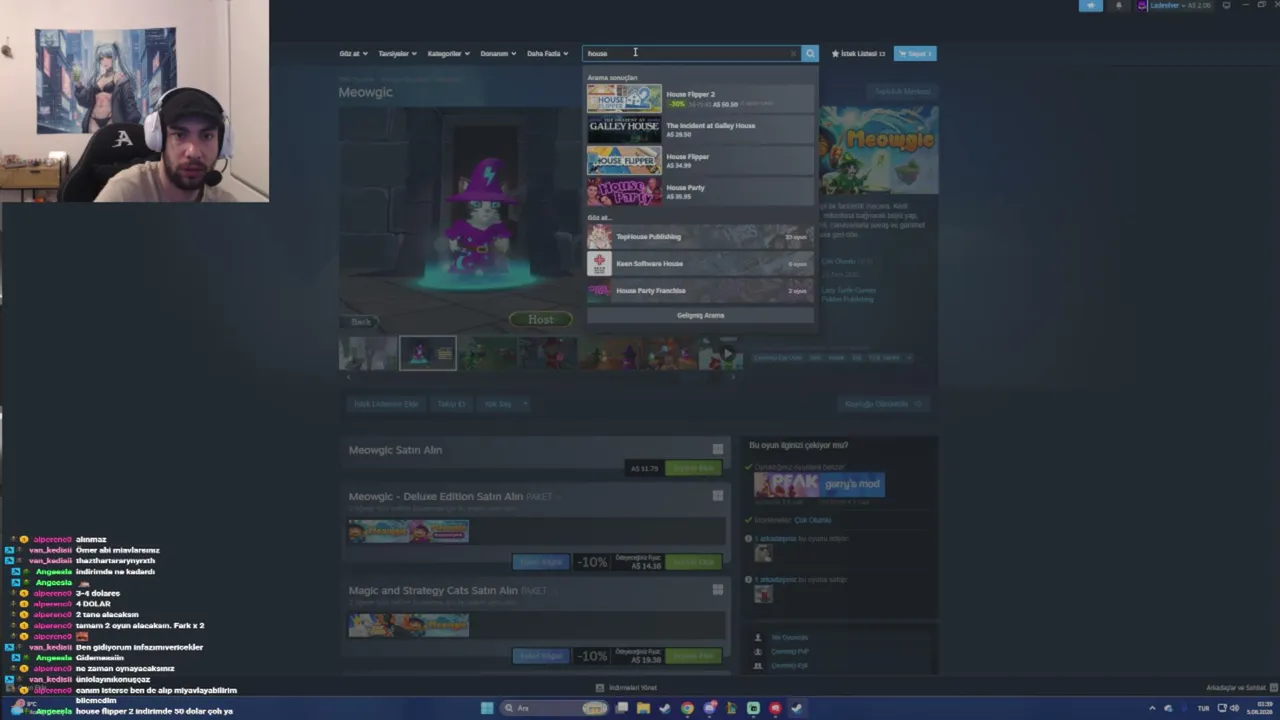
Task: Open bundle info for Magic and Strategy Cats
Action: click(x=541, y=656)
